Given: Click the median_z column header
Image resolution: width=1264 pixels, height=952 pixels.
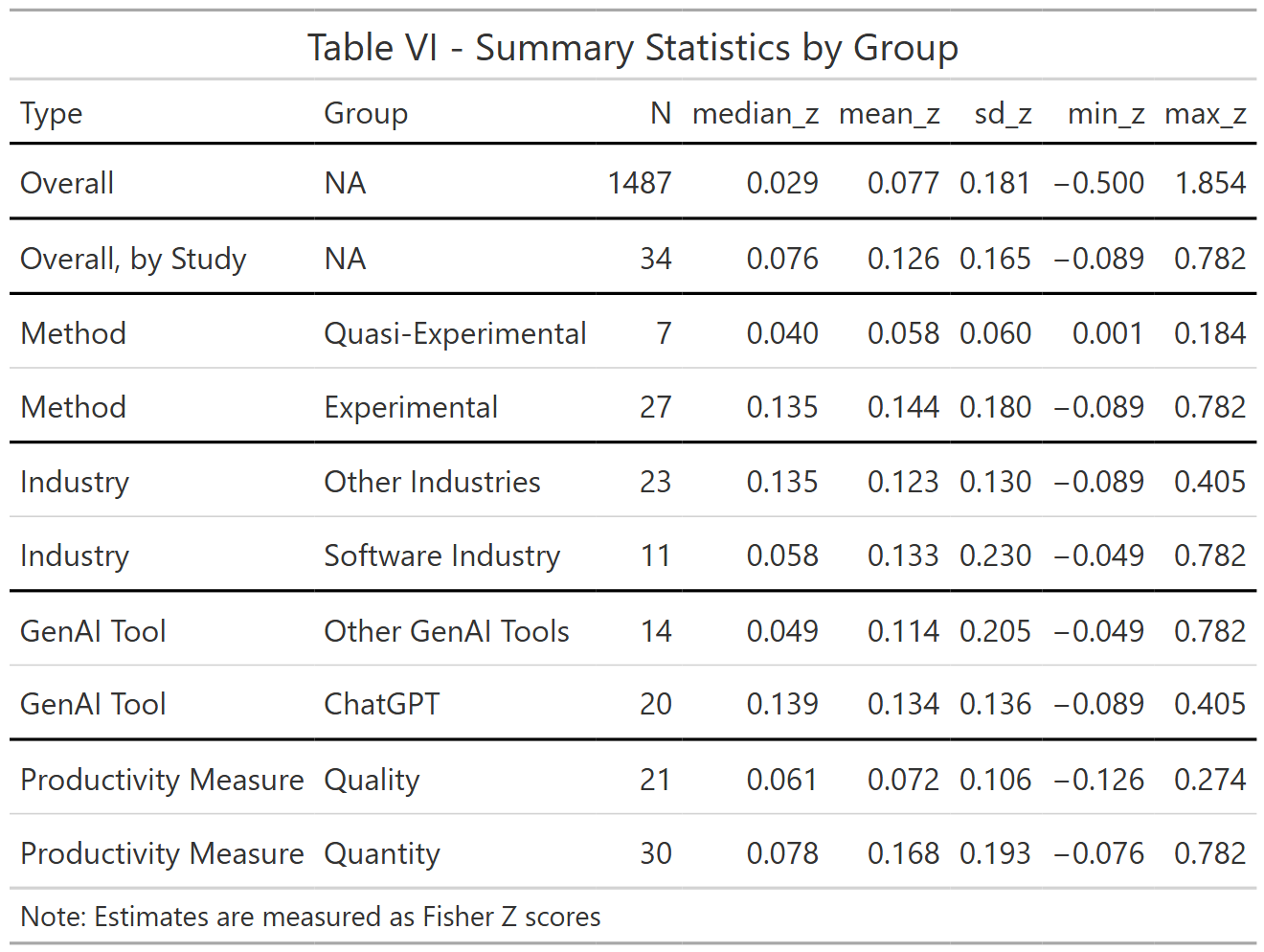Looking at the screenshot, I should [755, 114].
